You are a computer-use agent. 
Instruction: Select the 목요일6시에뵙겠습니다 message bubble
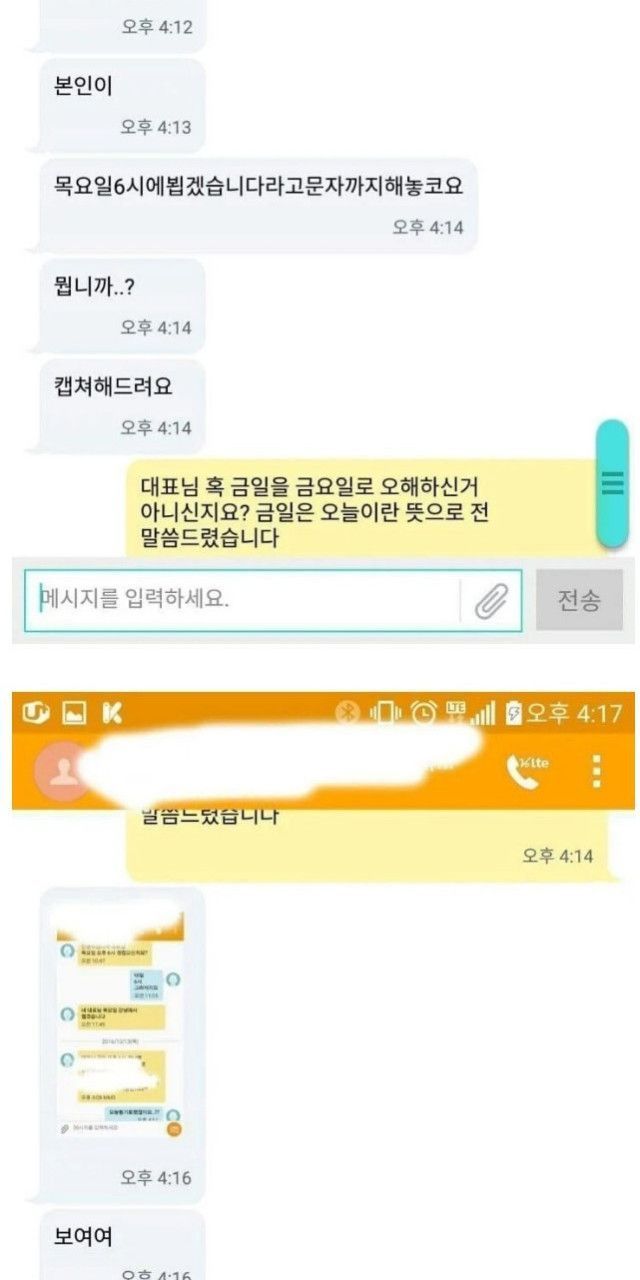(258, 204)
